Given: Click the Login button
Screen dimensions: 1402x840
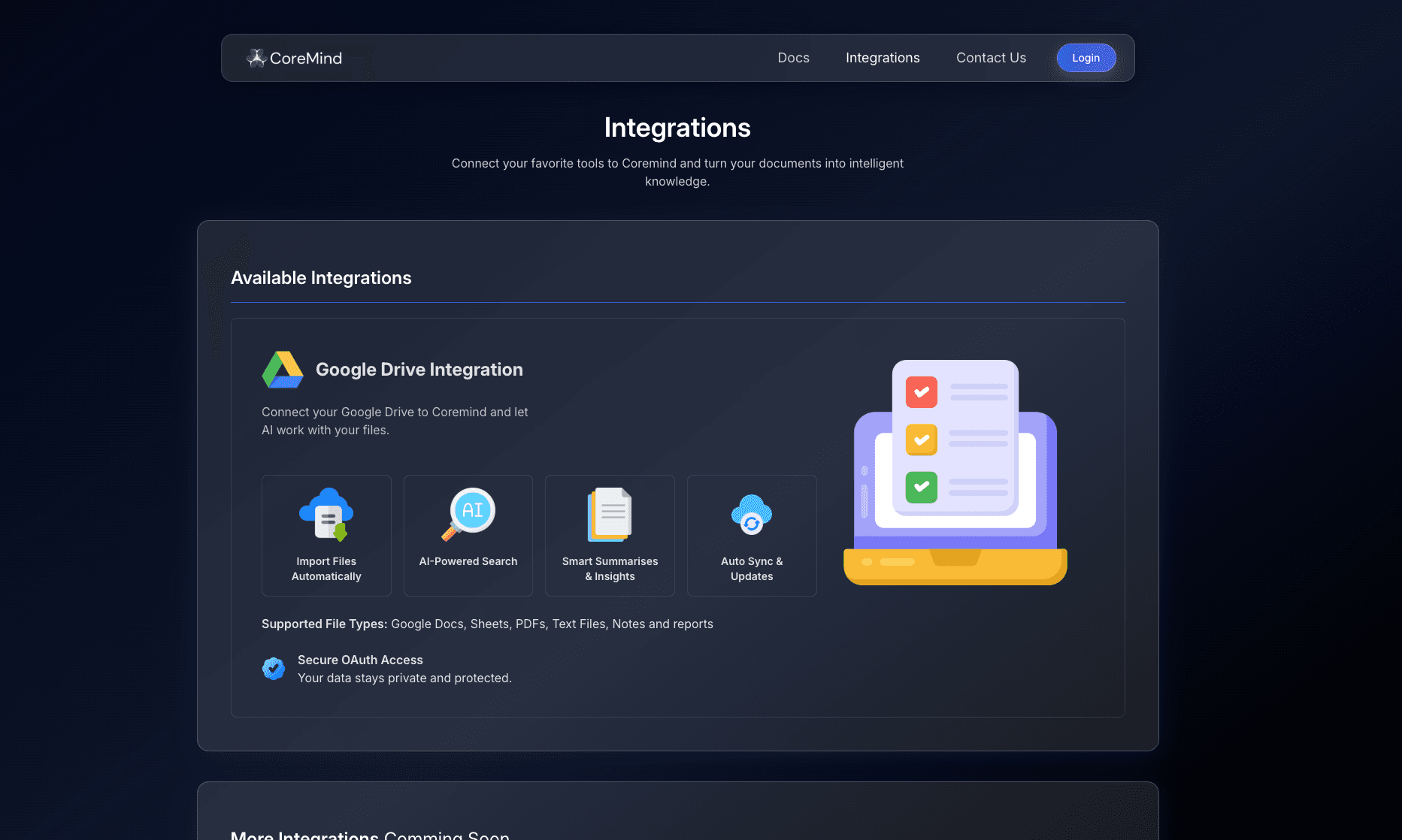Looking at the screenshot, I should coord(1086,58).
